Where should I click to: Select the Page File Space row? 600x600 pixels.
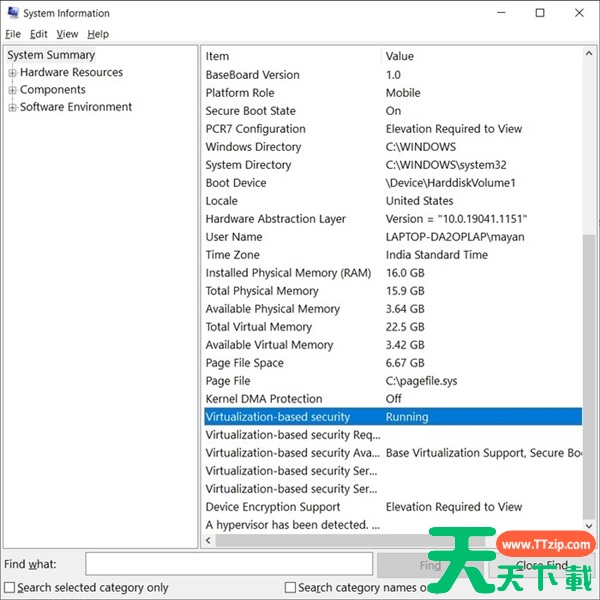[393, 362]
